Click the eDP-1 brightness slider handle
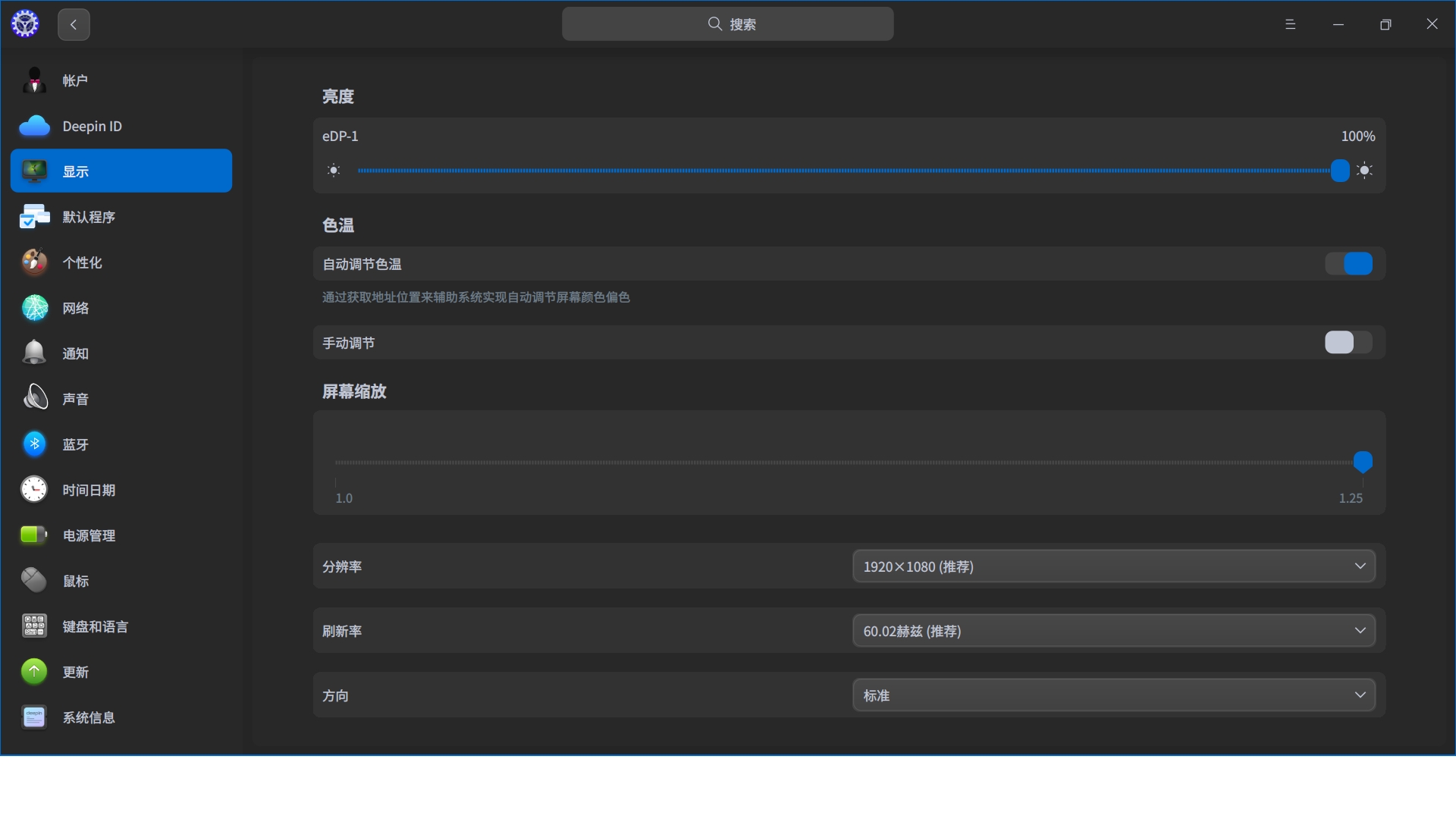This screenshot has height=819, width=1456. pos(1340,171)
